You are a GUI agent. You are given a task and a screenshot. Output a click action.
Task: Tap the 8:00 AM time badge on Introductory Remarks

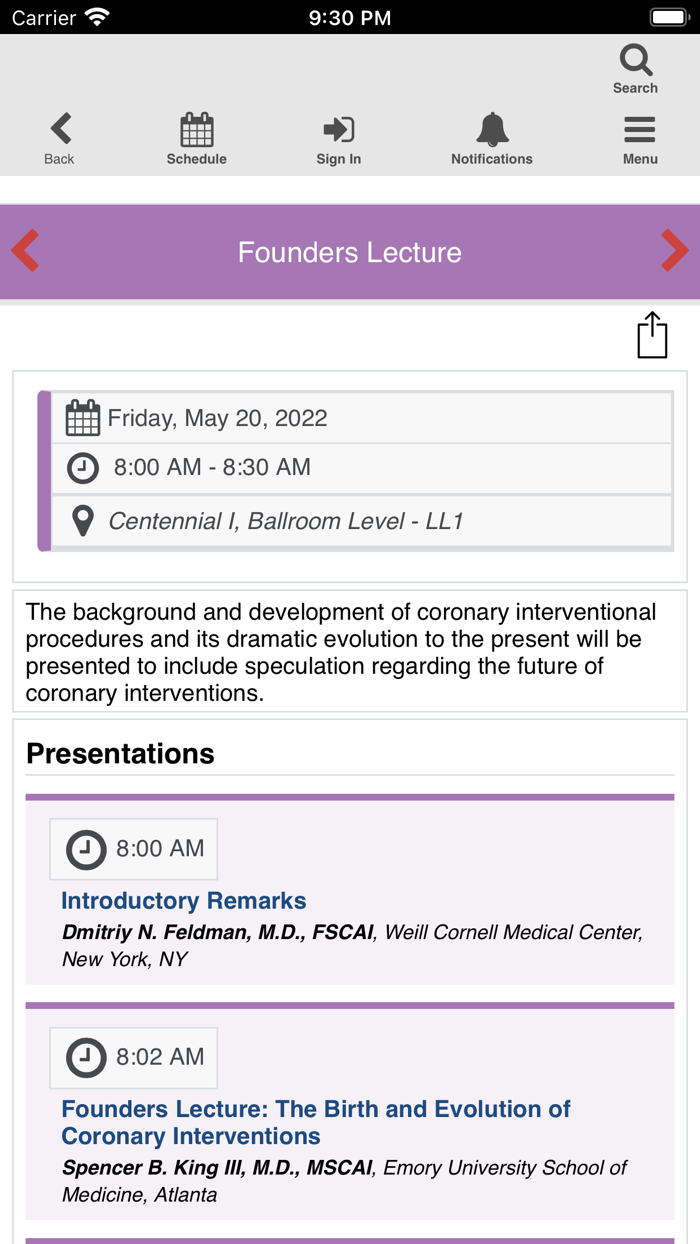click(x=133, y=848)
